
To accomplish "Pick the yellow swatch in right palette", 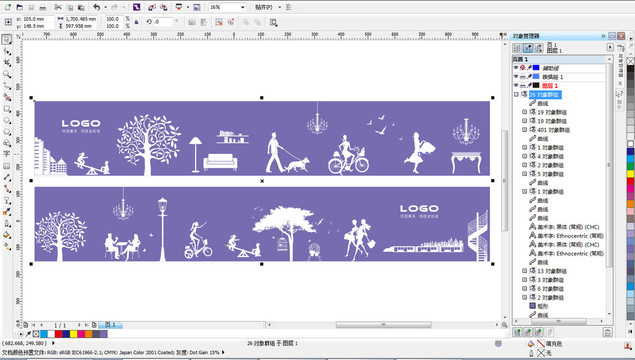I will point(631,173).
